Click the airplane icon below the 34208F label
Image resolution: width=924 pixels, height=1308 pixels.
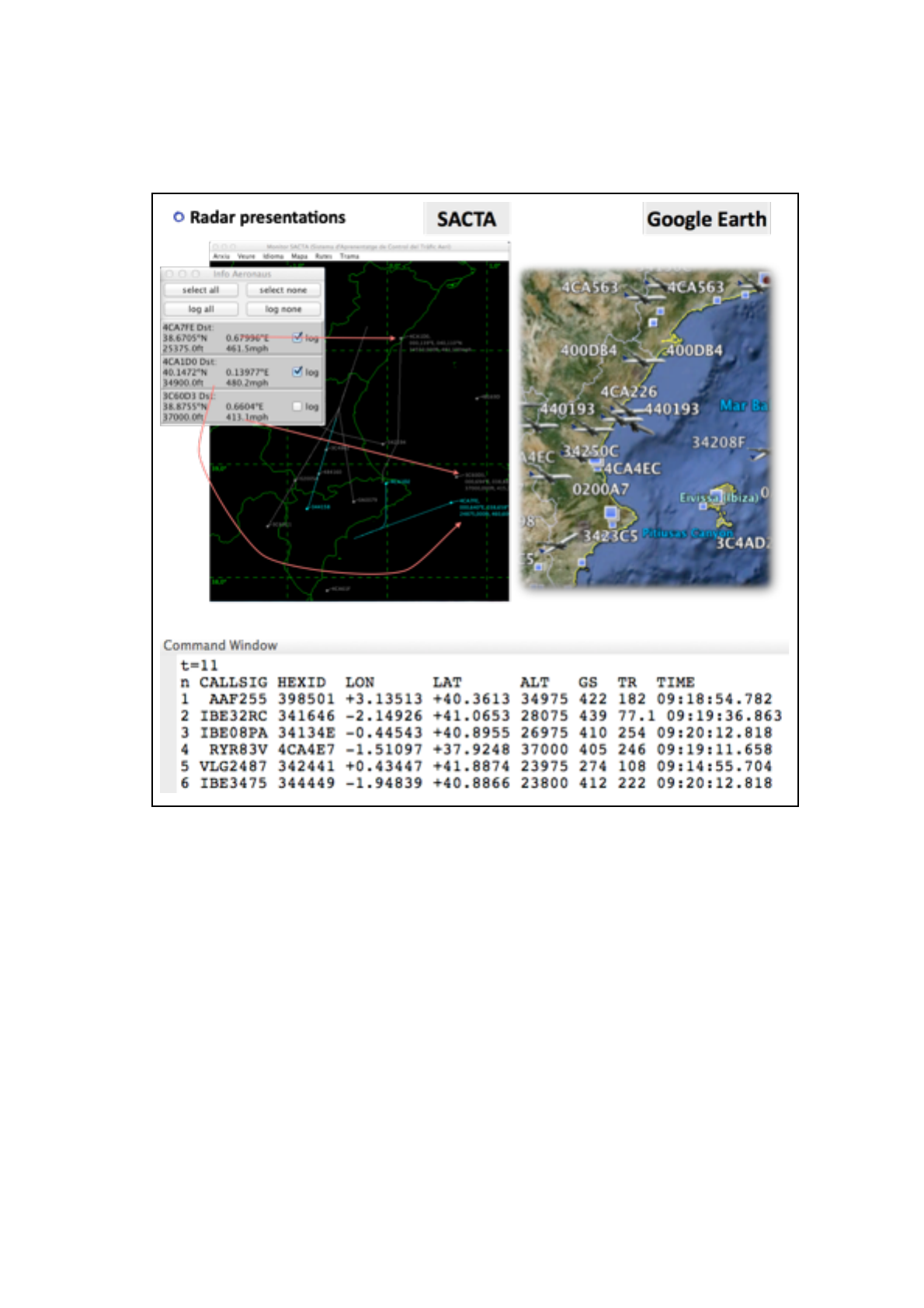(x=759, y=455)
